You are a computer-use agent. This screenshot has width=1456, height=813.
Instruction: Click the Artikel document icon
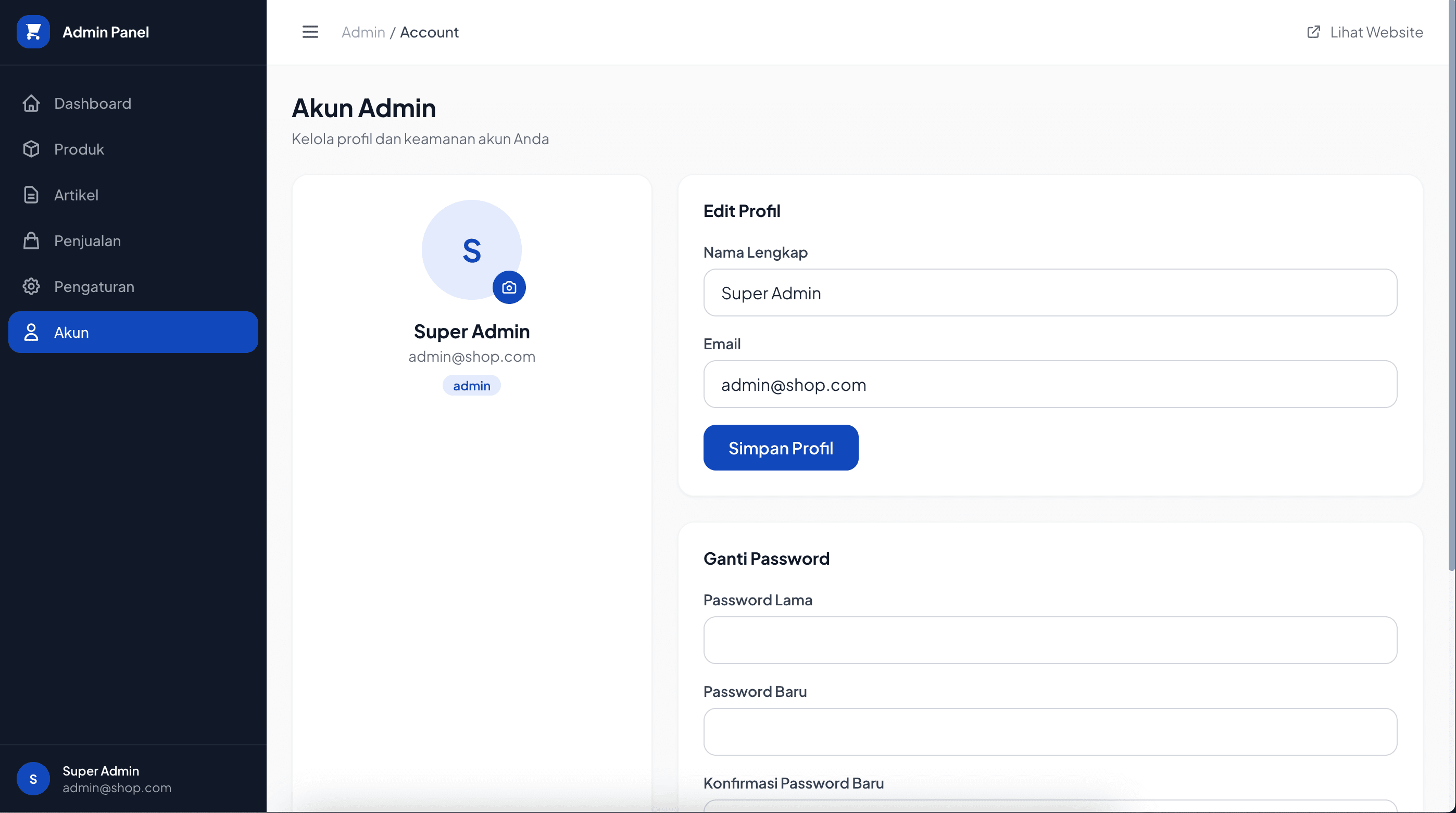coord(31,195)
